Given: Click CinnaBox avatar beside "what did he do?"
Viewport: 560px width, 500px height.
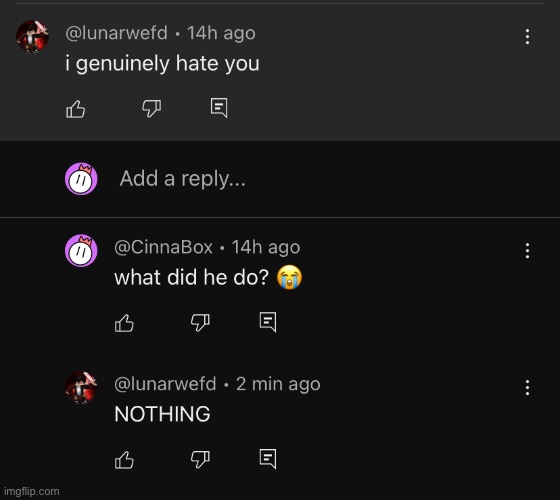Looking at the screenshot, I should (x=81, y=250).
